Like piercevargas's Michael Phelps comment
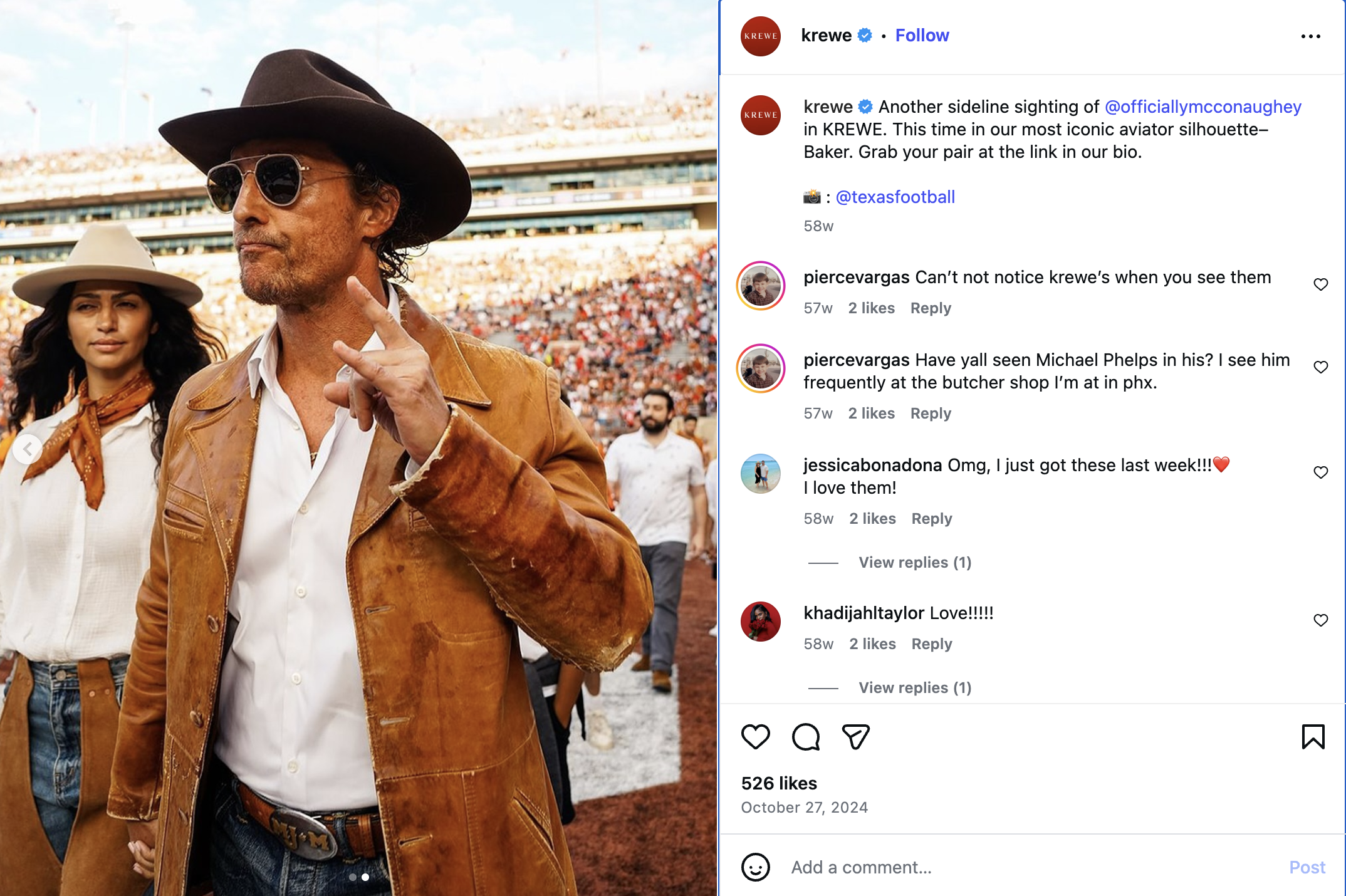1346x896 pixels. click(1320, 367)
